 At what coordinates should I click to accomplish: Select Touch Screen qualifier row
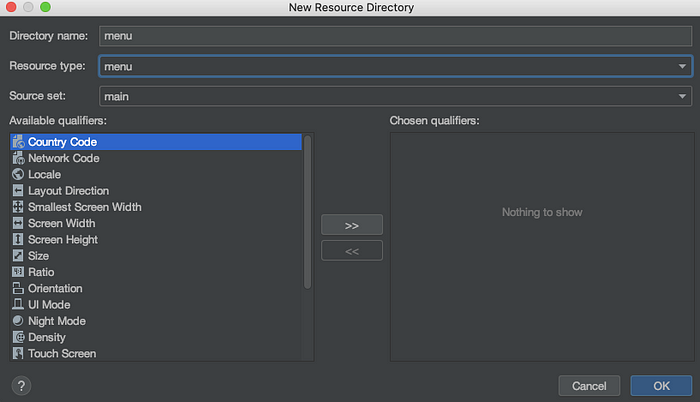pos(156,353)
